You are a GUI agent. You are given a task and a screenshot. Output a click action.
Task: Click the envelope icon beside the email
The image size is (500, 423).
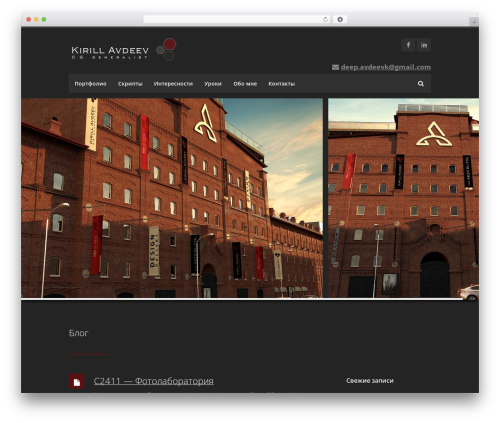coord(335,67)
